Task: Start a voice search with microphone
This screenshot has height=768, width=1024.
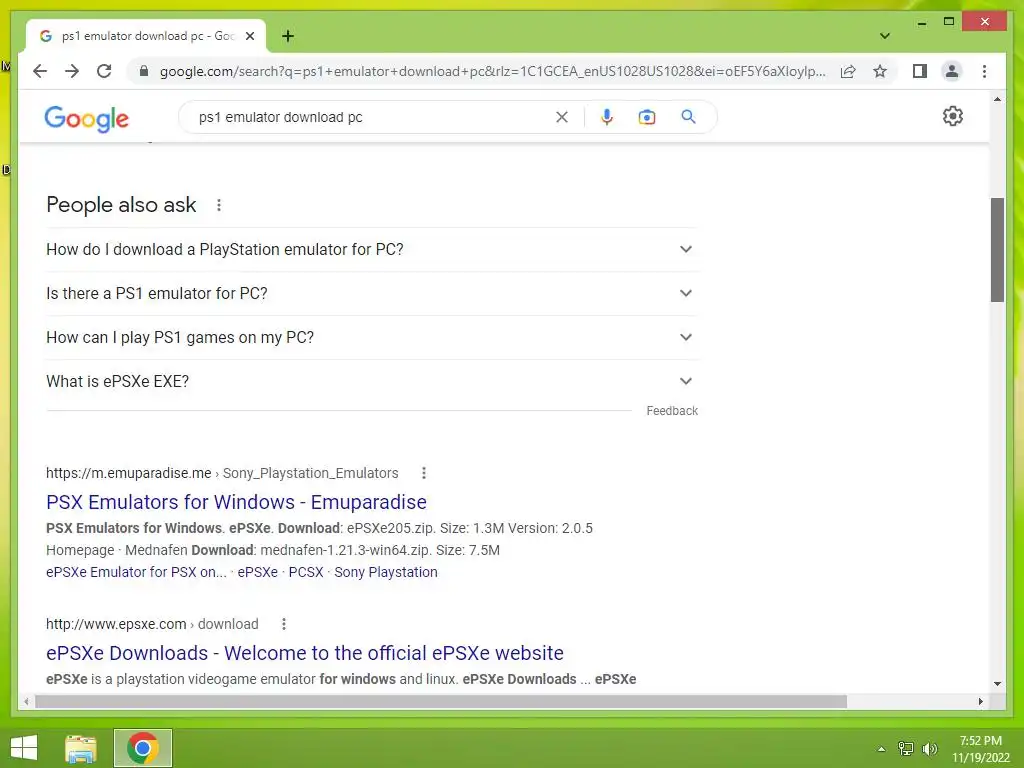Action: (x=607, y=117)
